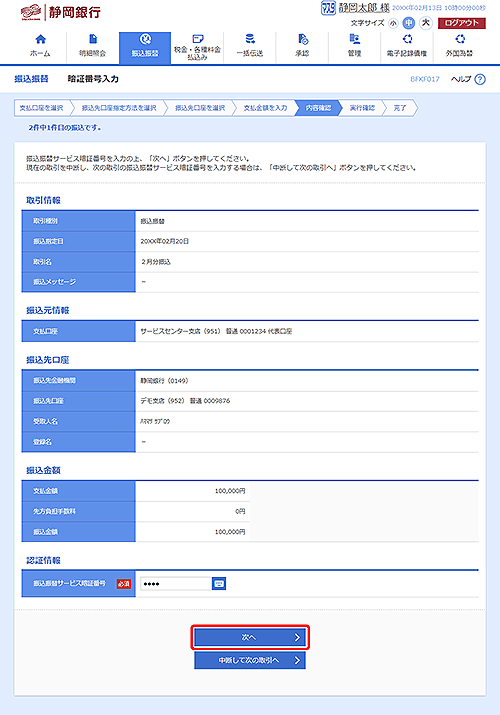Set text size to 大

click(x=425, y=22)
